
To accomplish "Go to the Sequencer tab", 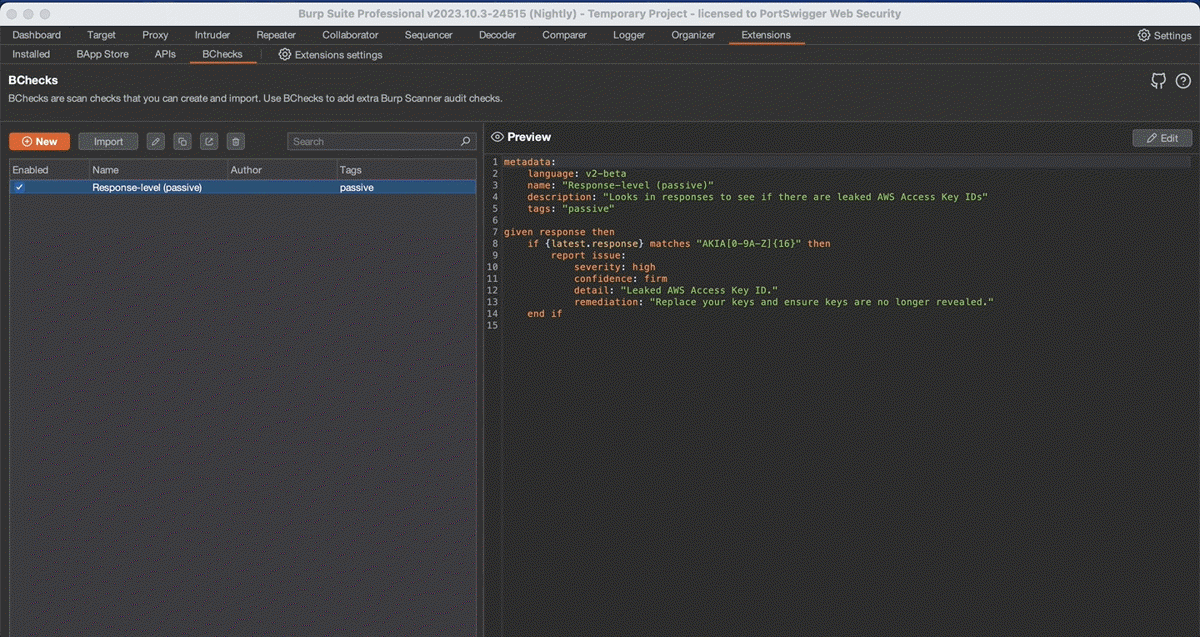I will (428, 35).
